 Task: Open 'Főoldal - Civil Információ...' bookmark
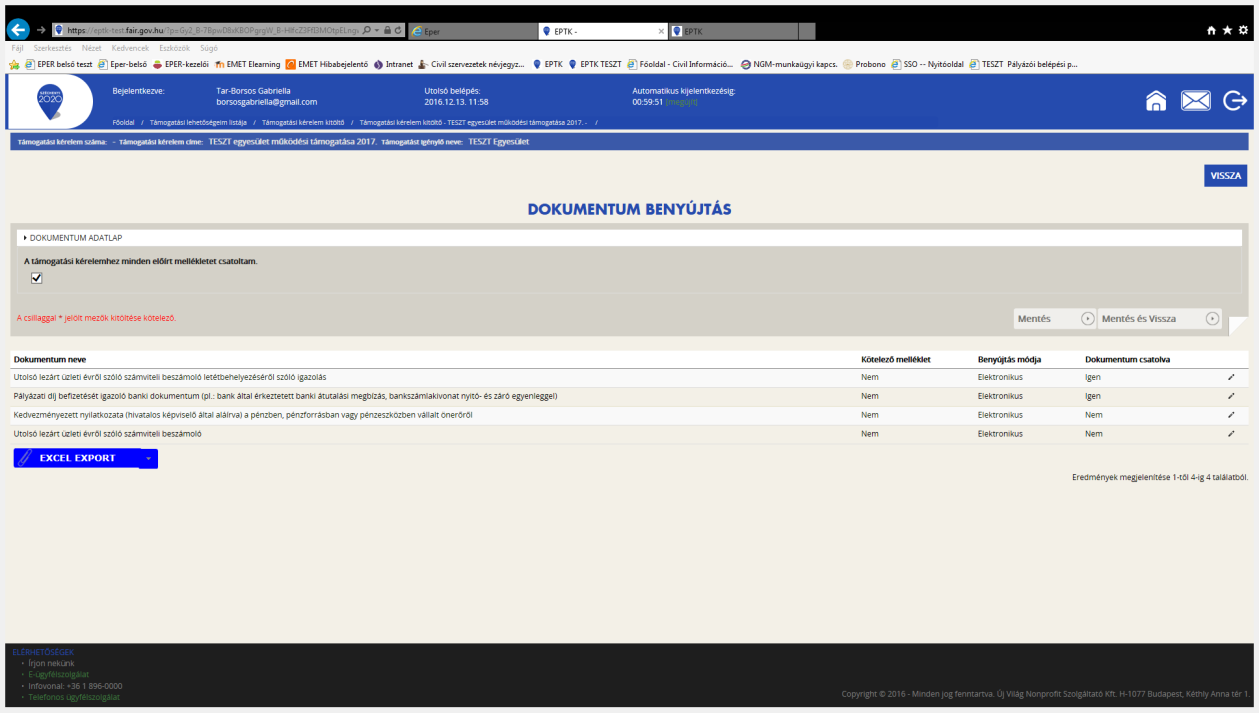pos(681,64)
